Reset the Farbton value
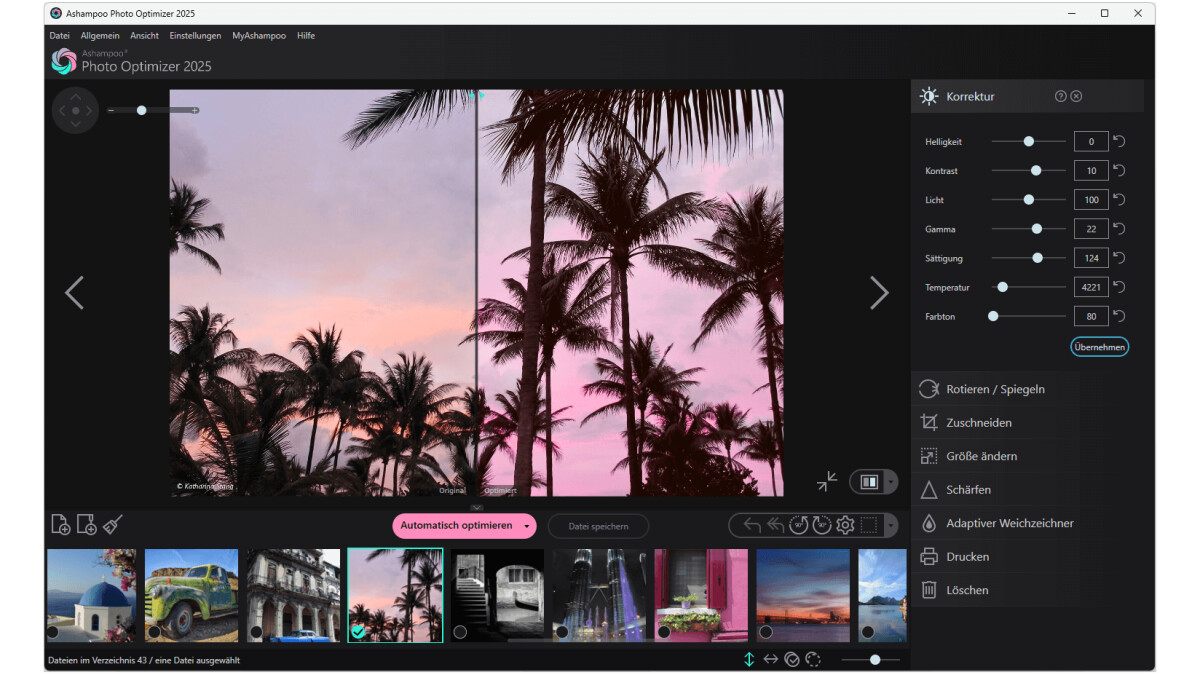1200x675 pixels. tap(1119, 316)
